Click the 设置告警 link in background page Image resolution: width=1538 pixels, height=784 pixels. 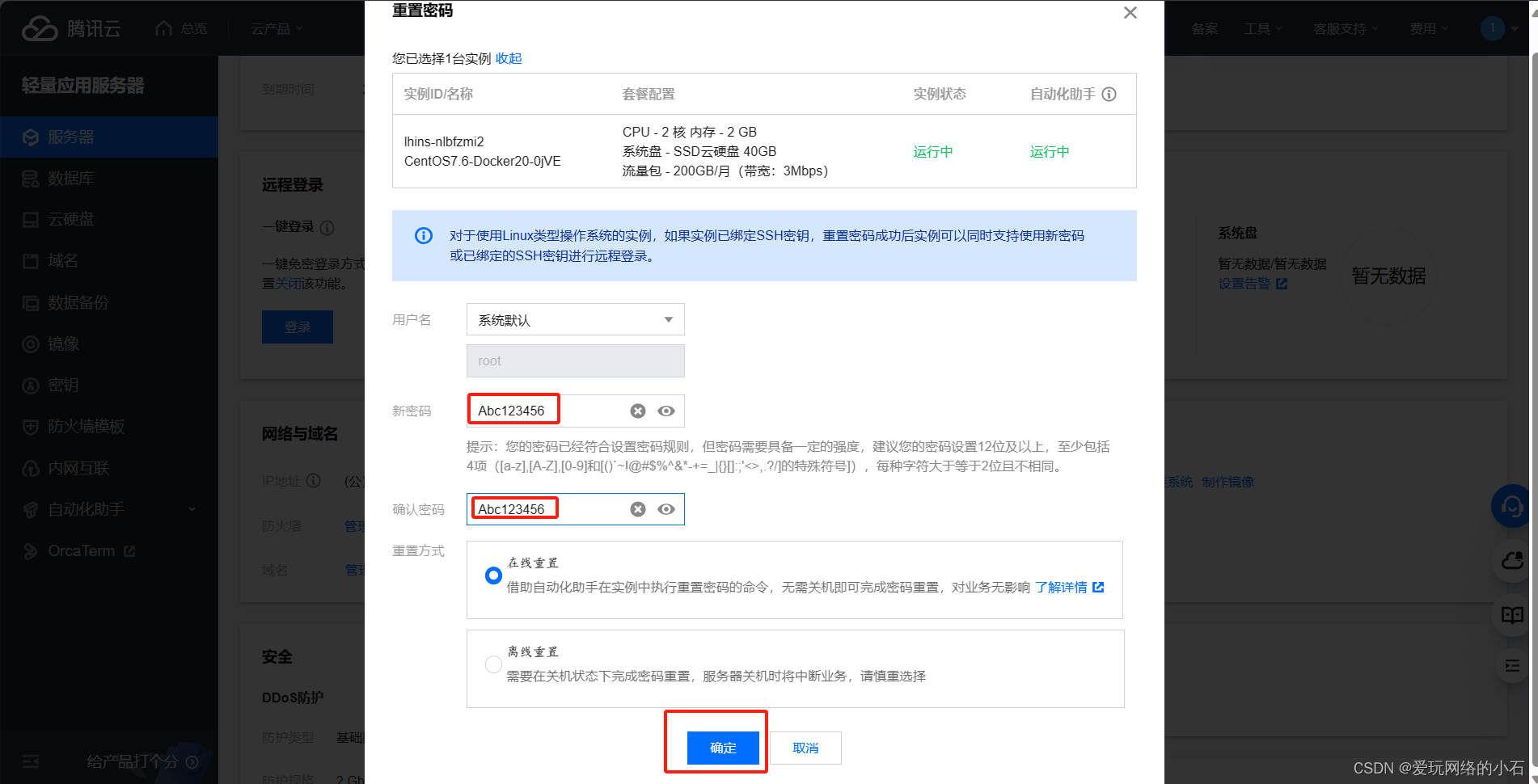coord(1253,284)
